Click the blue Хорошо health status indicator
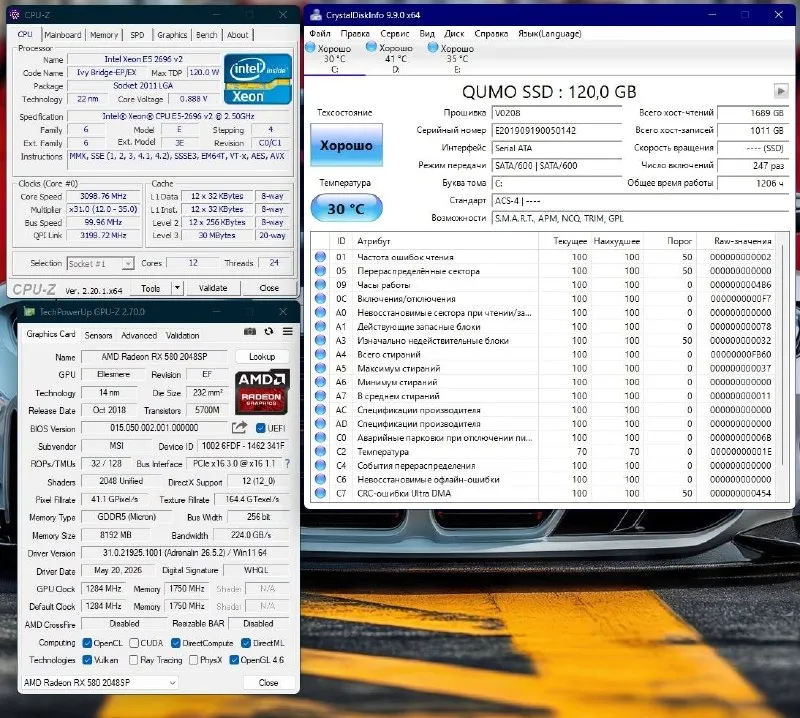 tap(346, 145)
